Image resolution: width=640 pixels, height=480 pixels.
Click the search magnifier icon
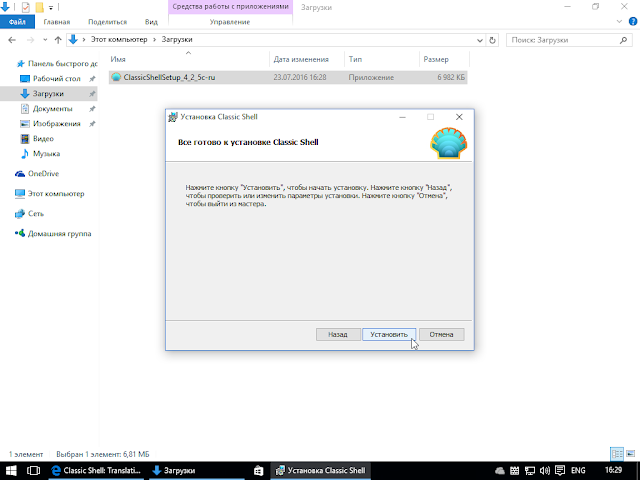coord(623,40)
